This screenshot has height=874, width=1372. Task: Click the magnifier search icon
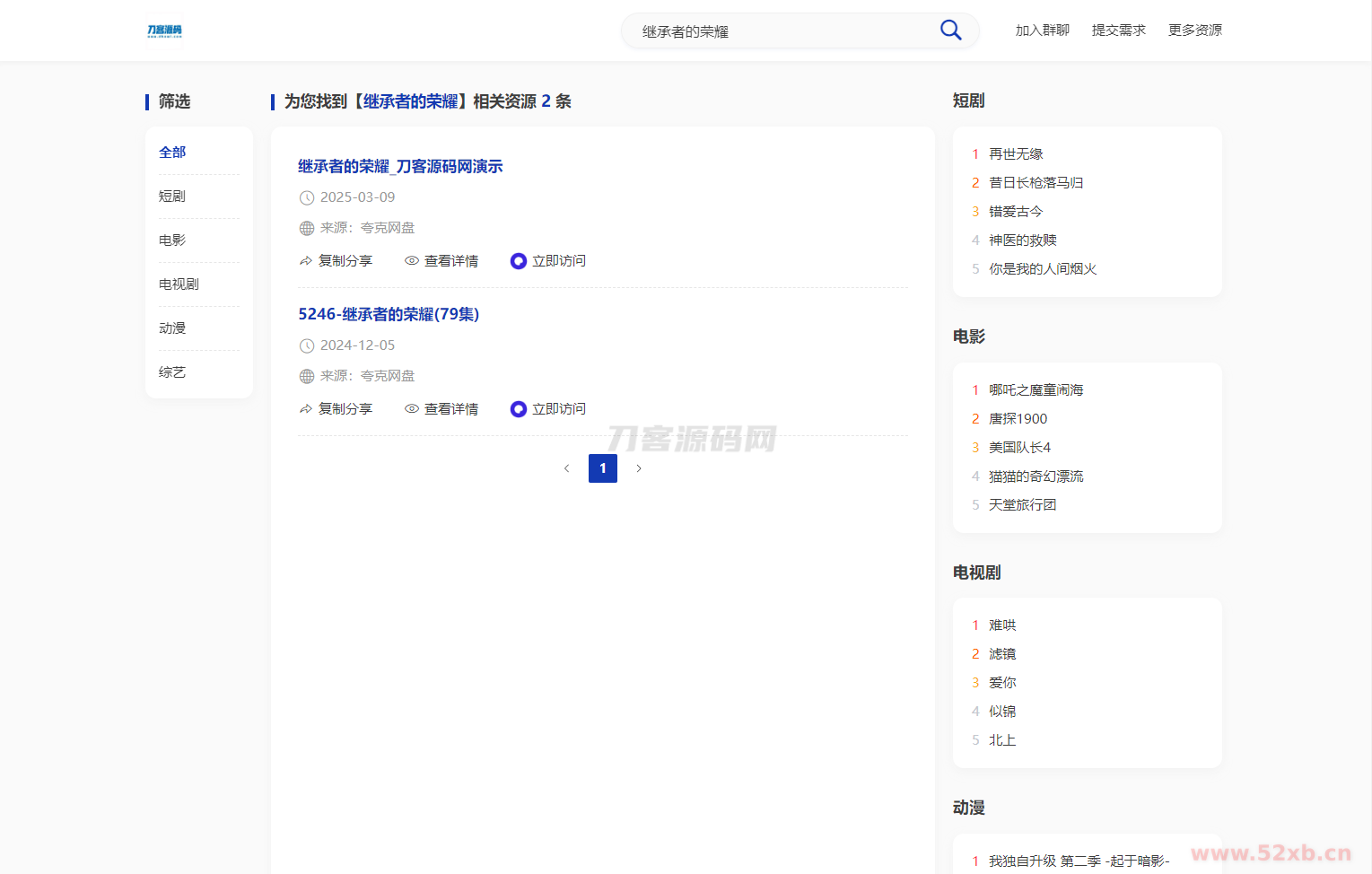[950, 31]
